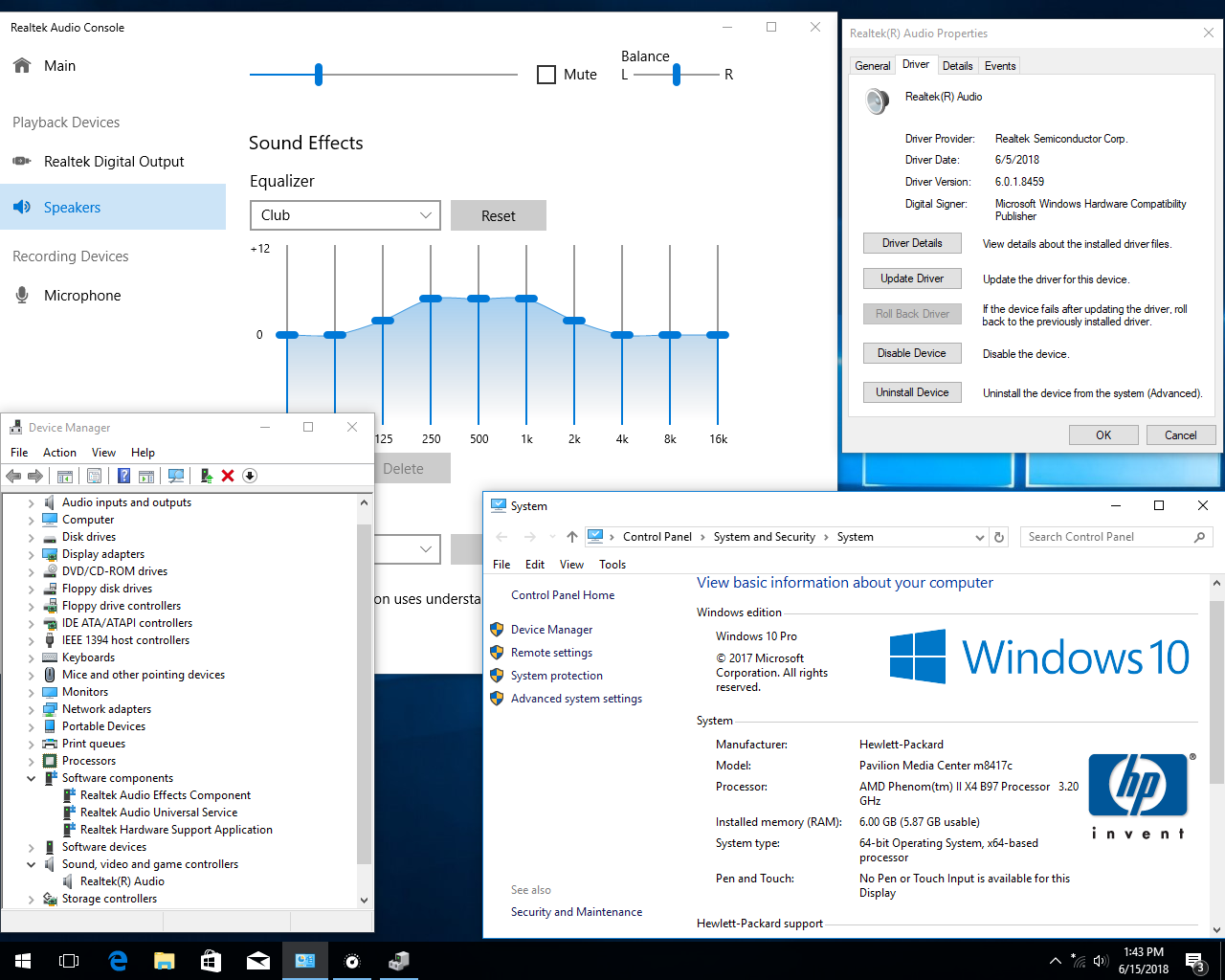Viewport: 1225px width, 980px height.
Task: Click the red X Uninstall device icon
Action: (228, 476)
